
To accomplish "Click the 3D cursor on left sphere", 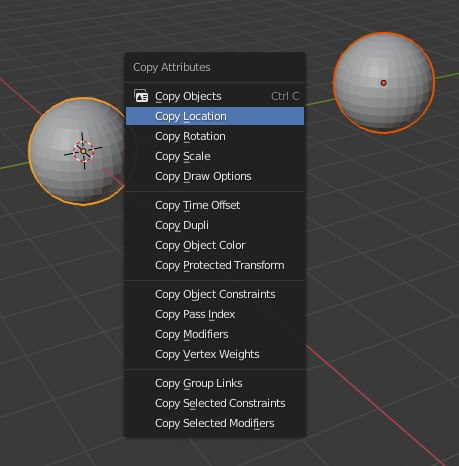I will click(83, 151).
